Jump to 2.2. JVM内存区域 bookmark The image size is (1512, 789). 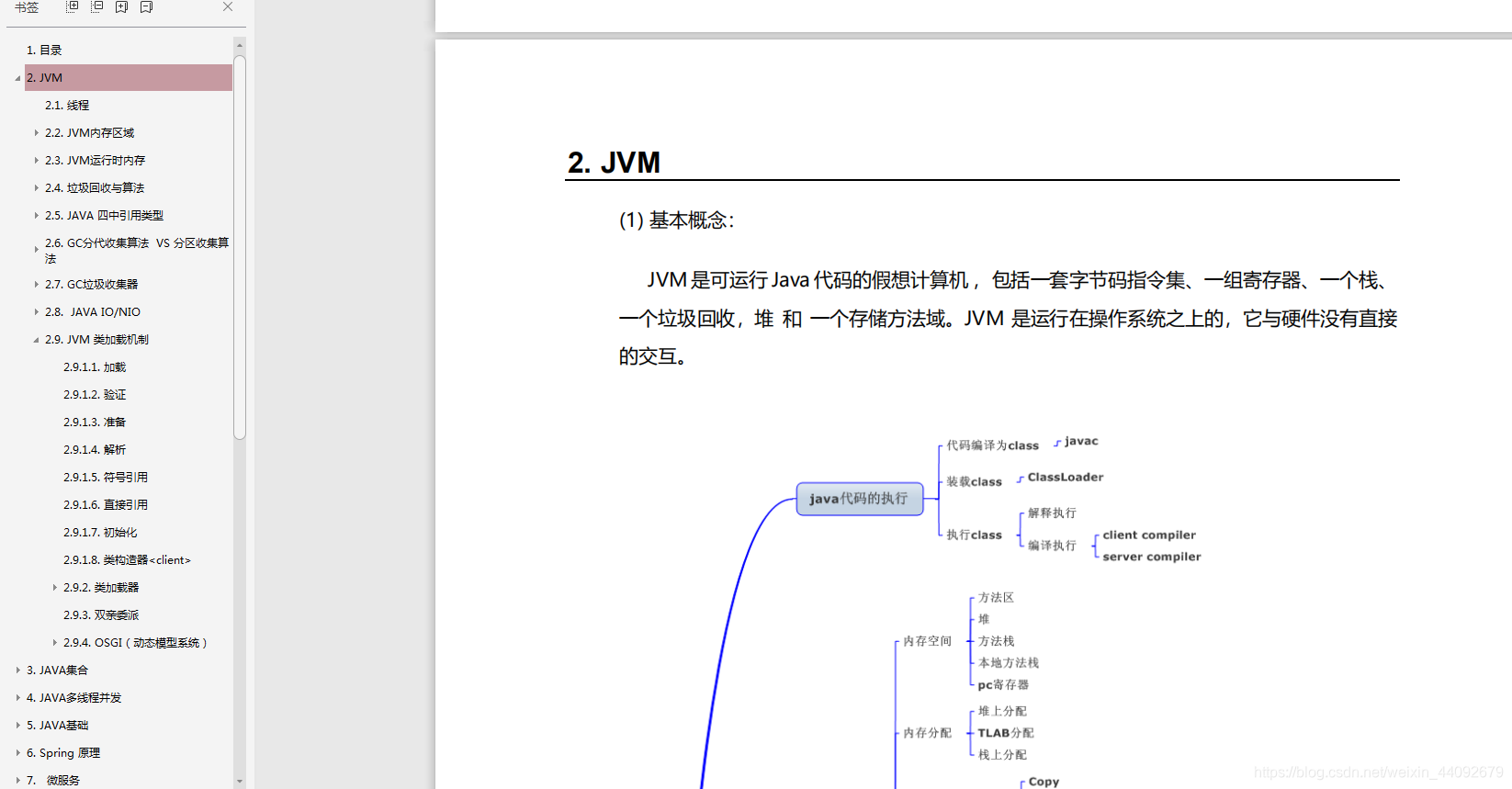pyautogui.click(x=89, y=133)
